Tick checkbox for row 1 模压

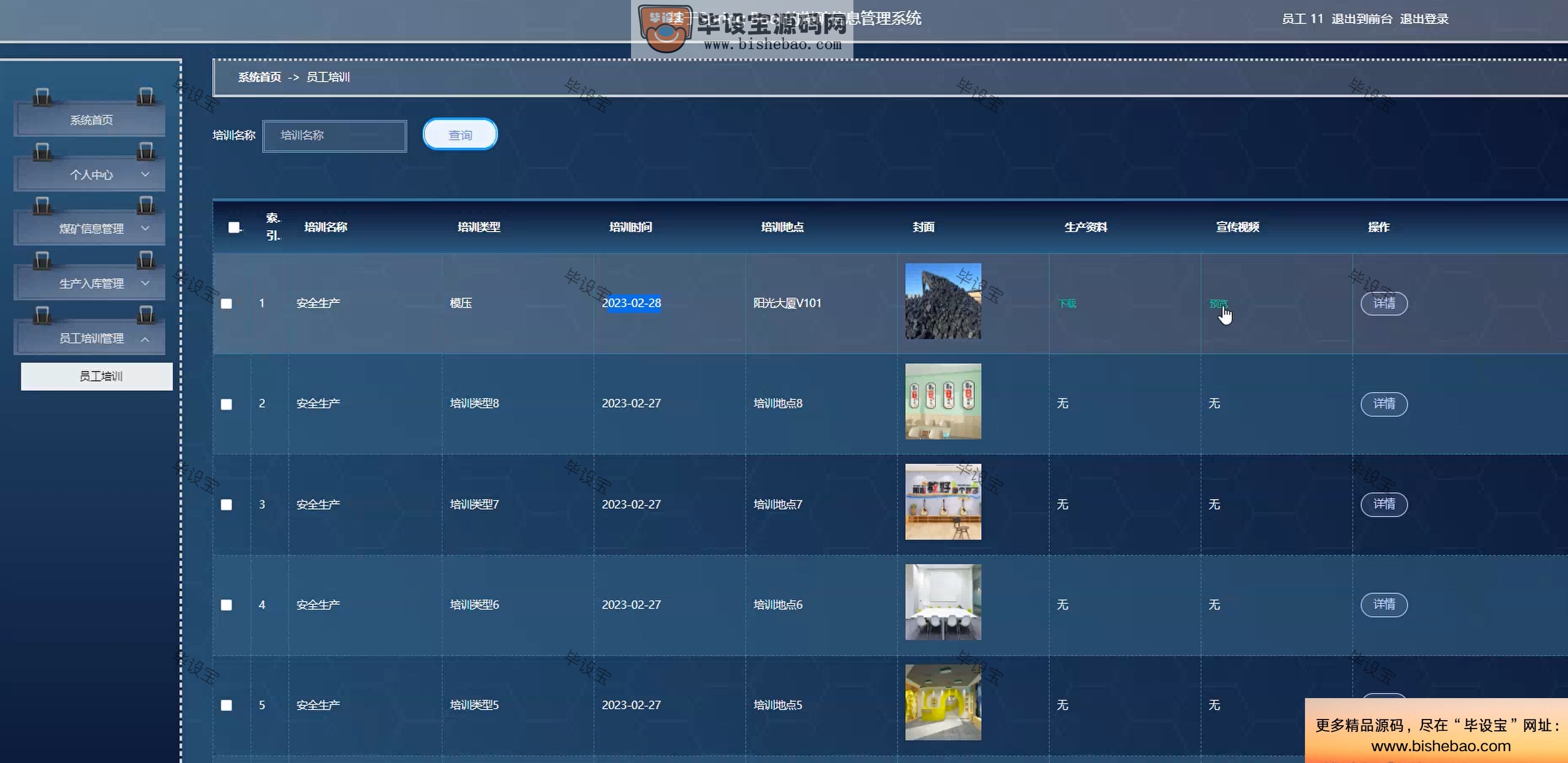tap(226, 303)
